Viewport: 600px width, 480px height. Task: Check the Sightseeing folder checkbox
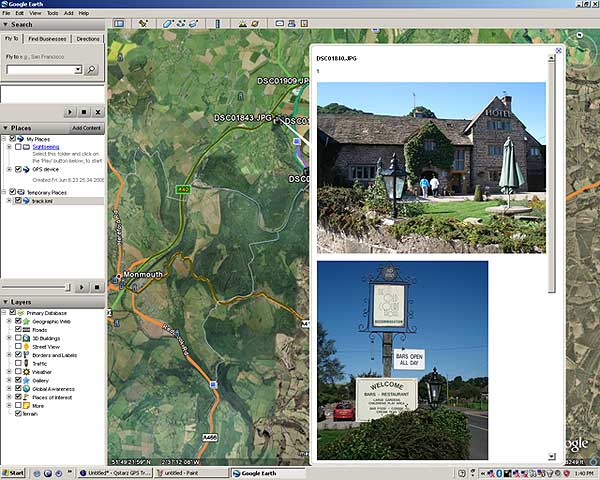pos(18,147)
